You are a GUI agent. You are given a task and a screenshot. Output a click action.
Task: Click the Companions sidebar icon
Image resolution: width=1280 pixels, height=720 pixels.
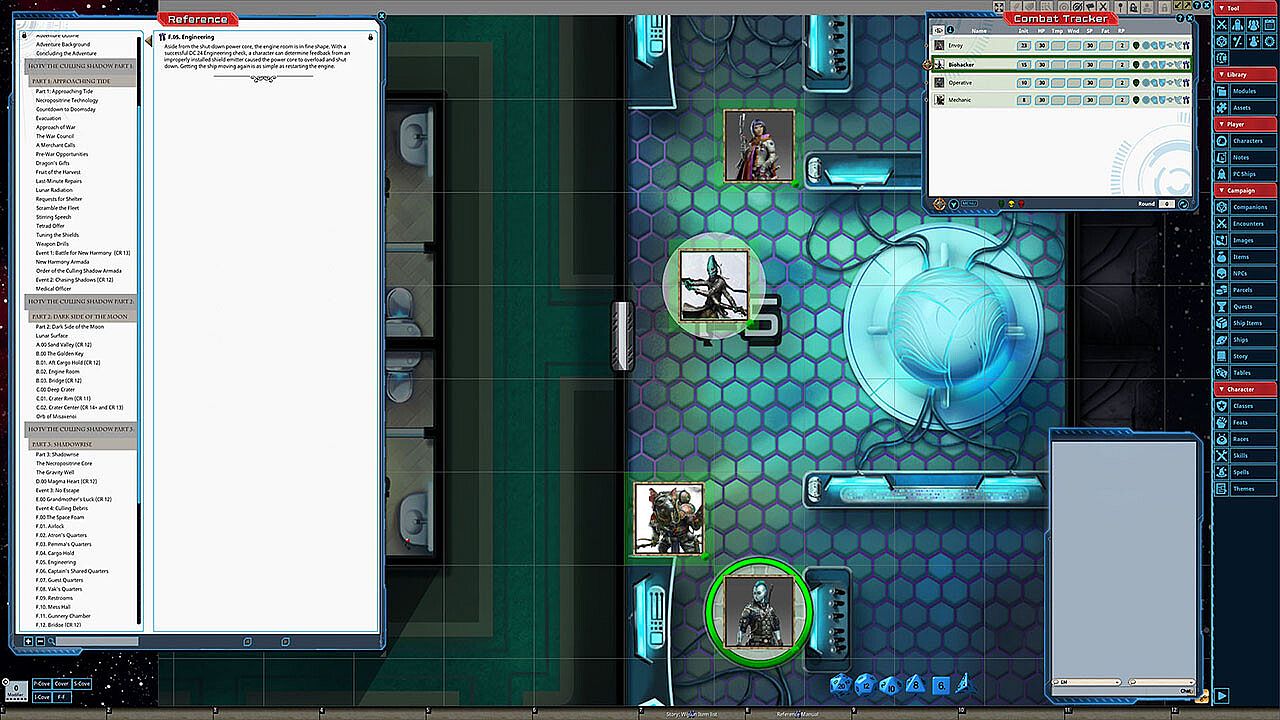tap(1221, 207)
